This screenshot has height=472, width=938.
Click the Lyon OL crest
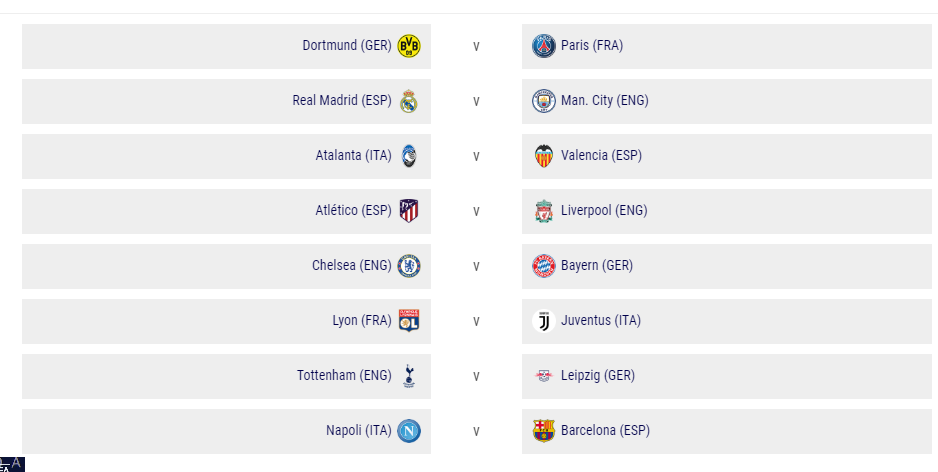pos(409,321)
